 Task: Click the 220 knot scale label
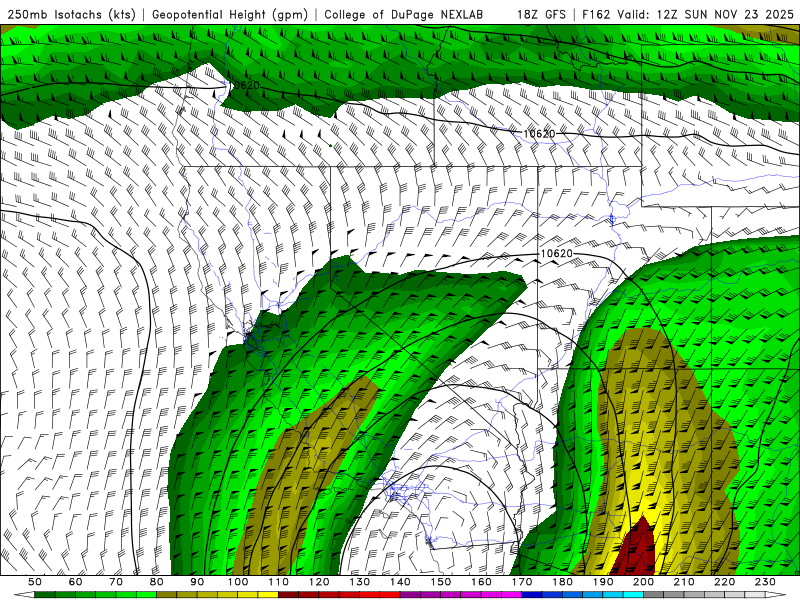click(726, 582)
